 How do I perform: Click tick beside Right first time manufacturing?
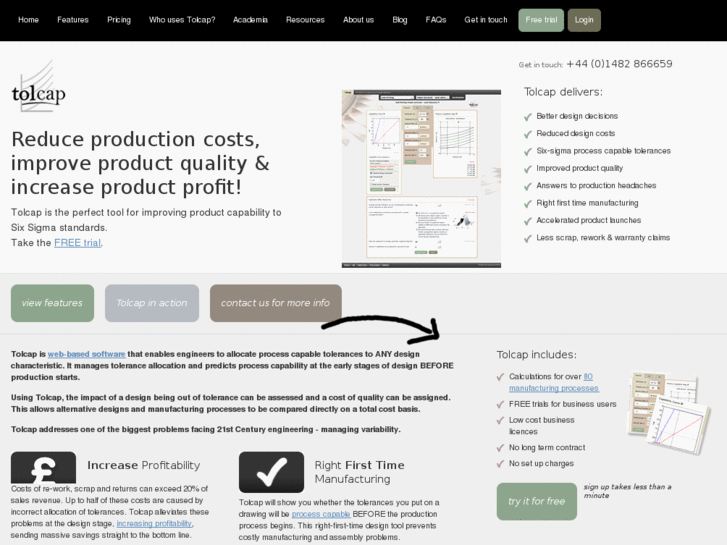pos(528,204)
